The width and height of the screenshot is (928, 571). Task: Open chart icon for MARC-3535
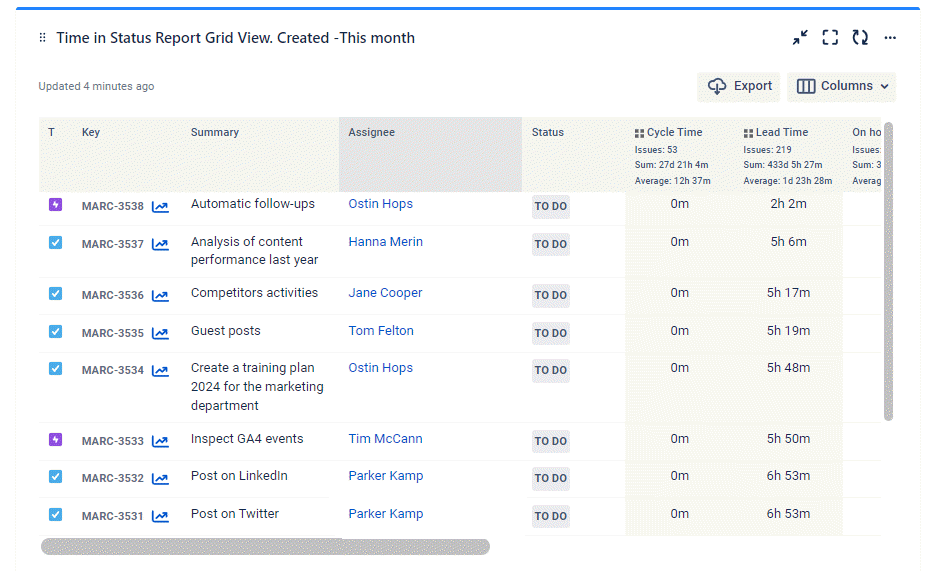click(x=160, y=333)
